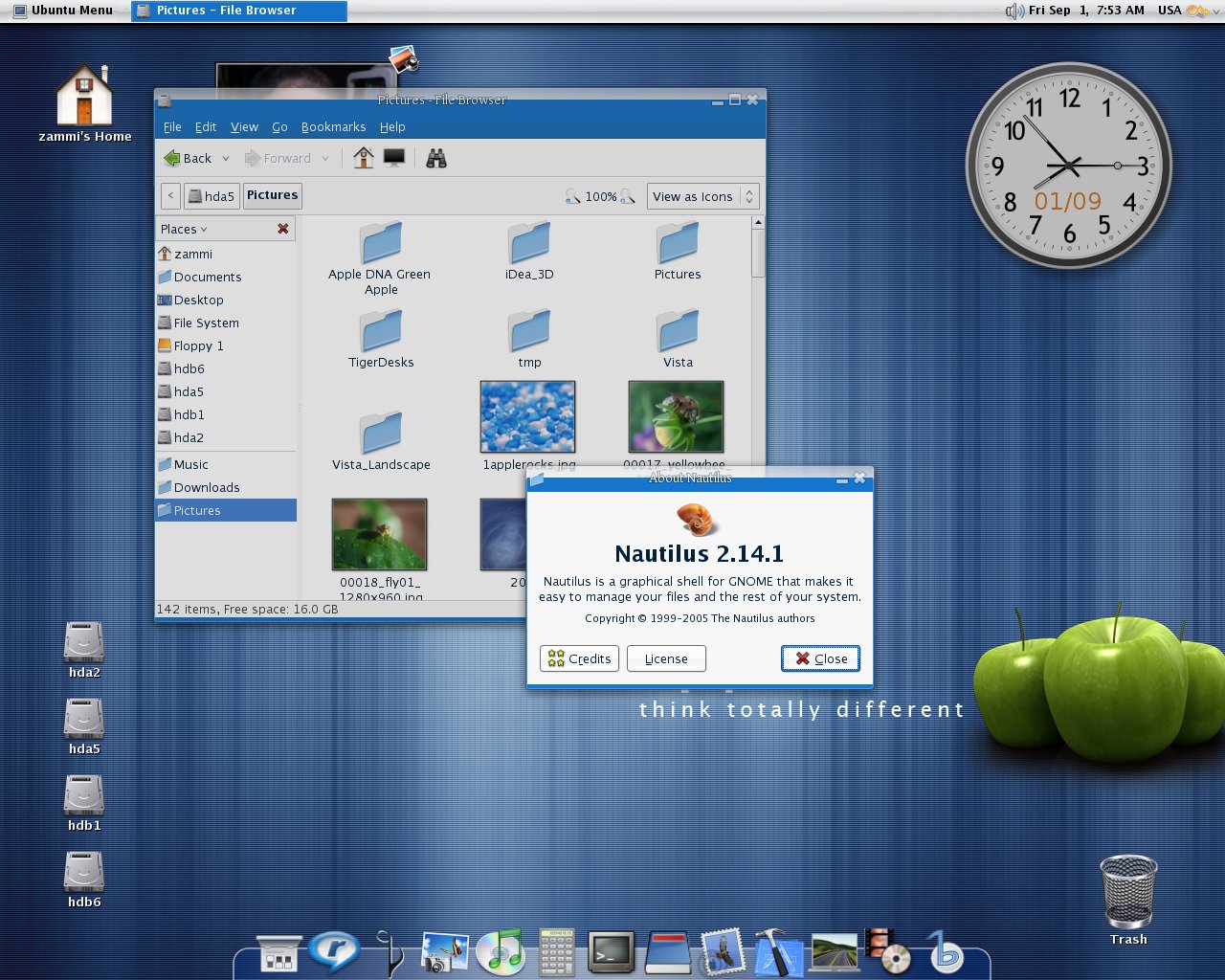This screenshot has width=1225, height=980.
Task: Open the Help menu
Action: (392, 126)
